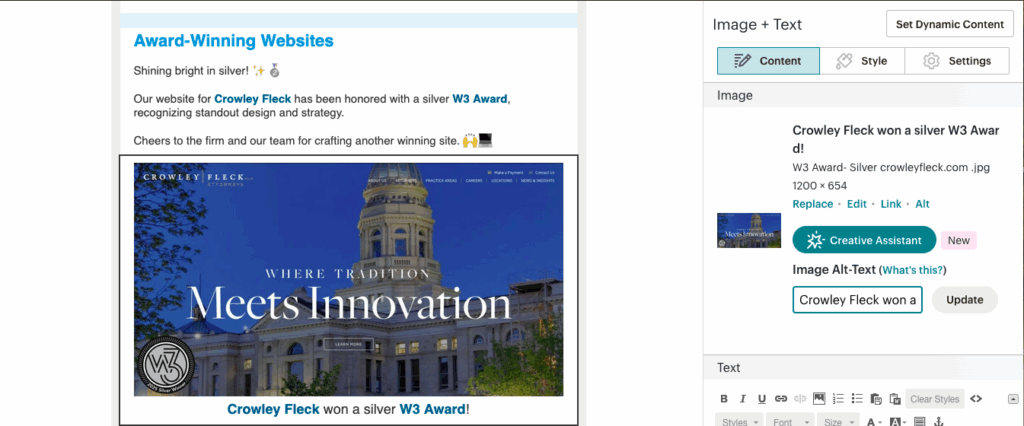Click the 1200 × 654 dimensions text
Viewport: 1024px width, 426px height.
coord(820,186)
